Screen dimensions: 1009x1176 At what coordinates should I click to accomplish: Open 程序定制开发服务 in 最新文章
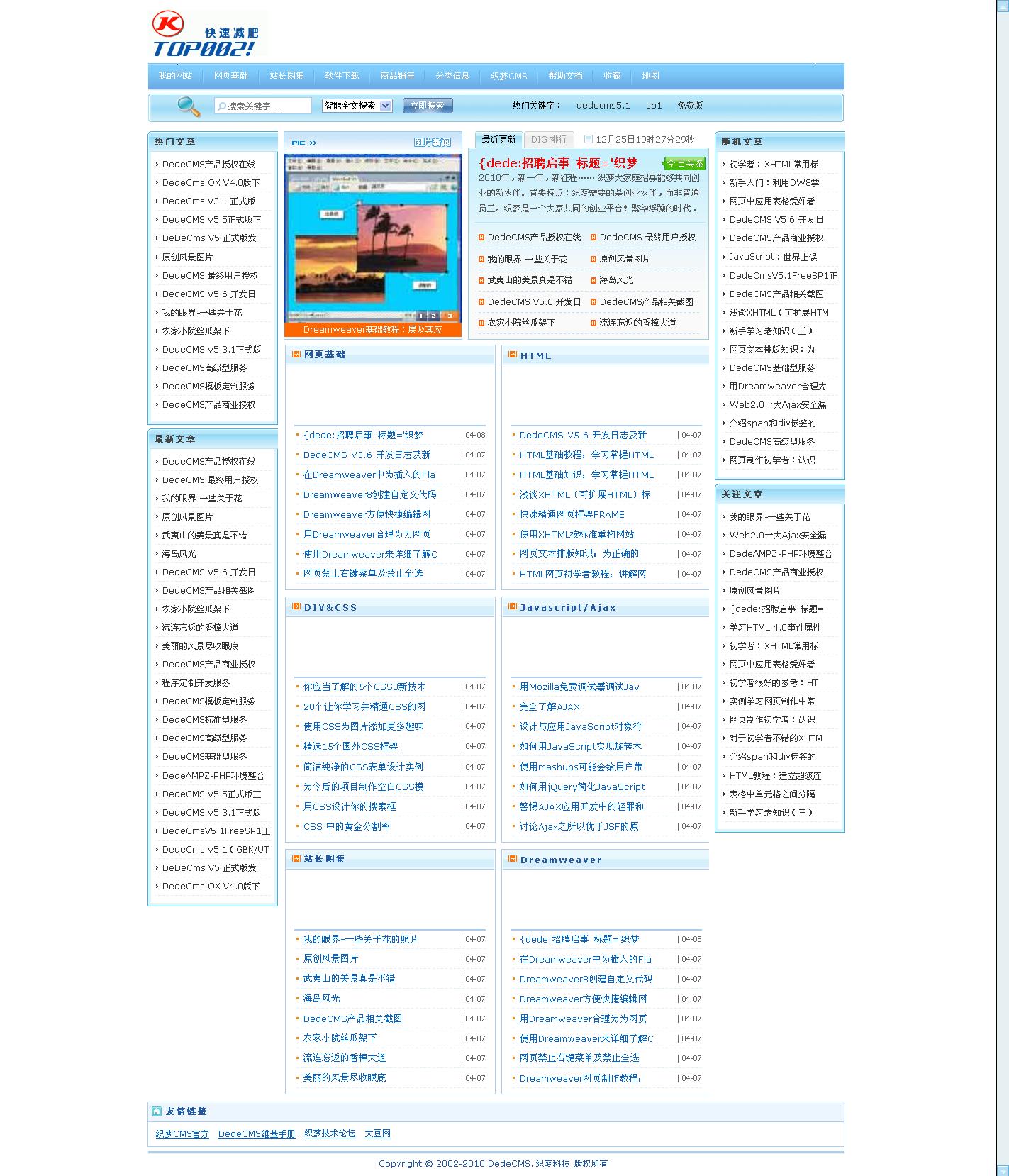click(196, 683)
